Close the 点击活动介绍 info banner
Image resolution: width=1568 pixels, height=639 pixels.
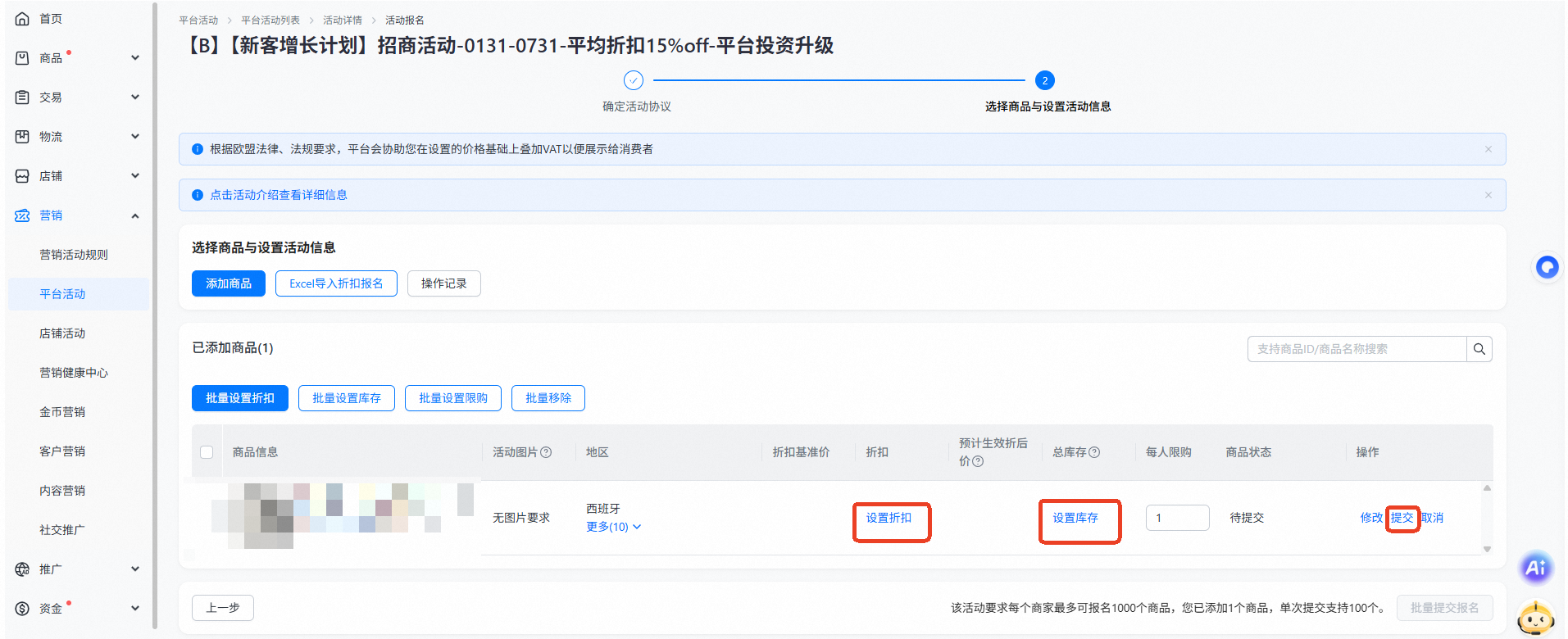point(1488,195)
